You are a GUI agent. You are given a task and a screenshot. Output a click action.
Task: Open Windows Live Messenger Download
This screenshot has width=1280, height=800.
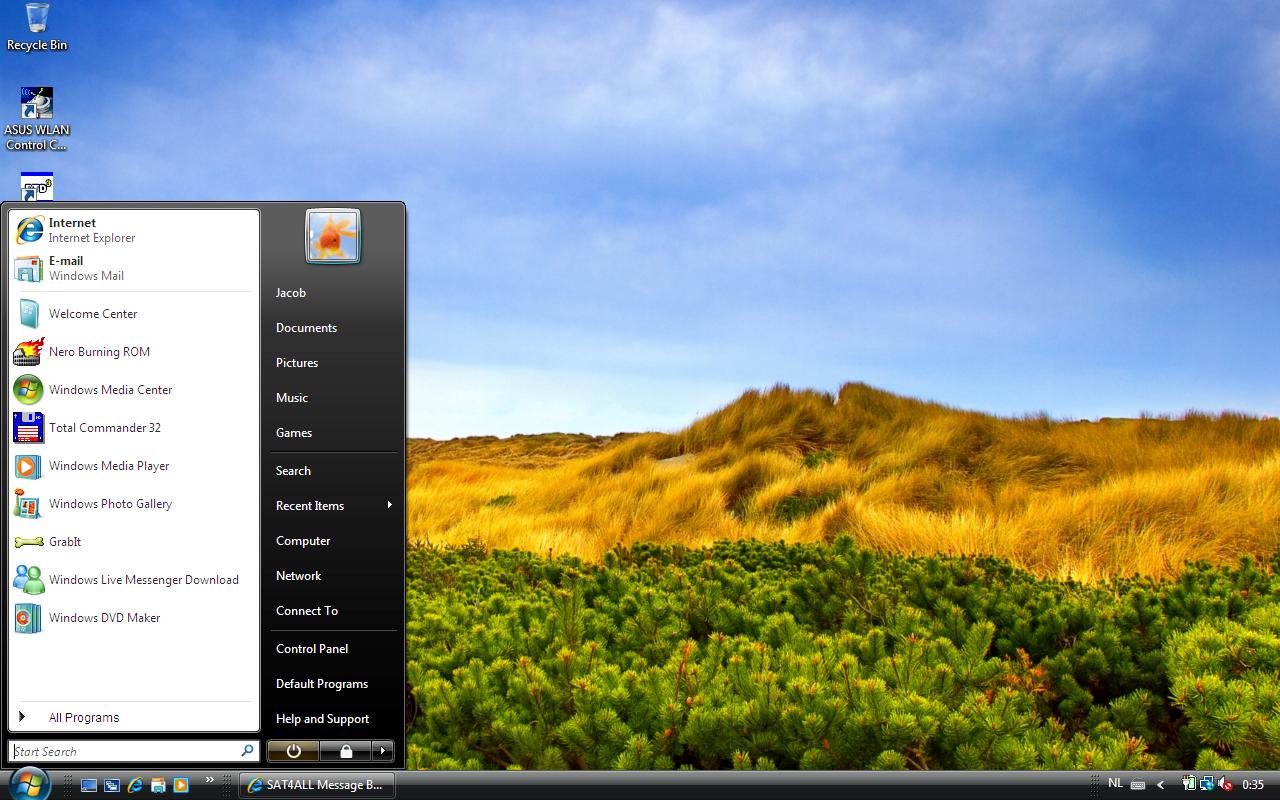(134, 580)
